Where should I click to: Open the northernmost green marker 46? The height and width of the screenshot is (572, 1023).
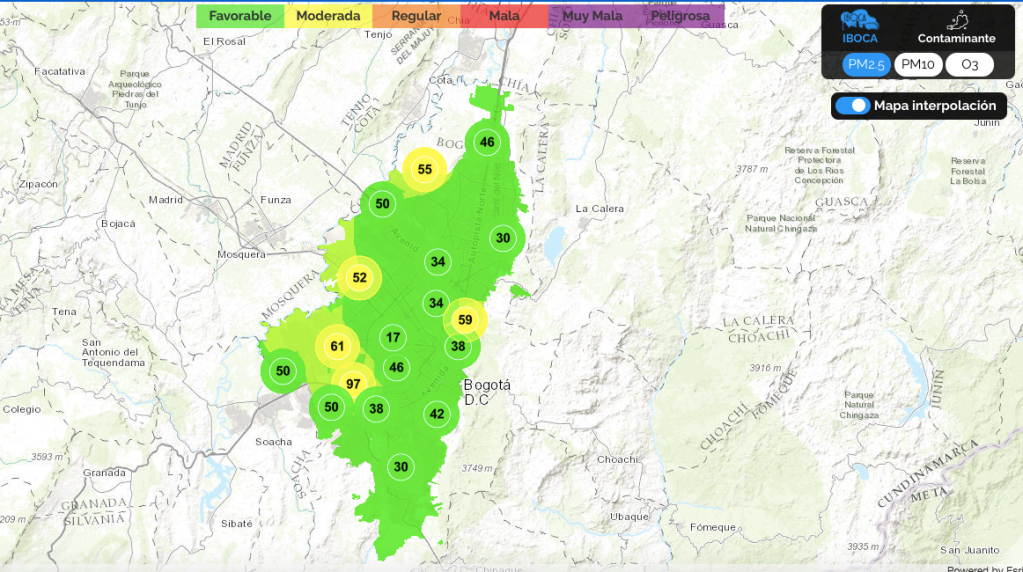point(487,142)
